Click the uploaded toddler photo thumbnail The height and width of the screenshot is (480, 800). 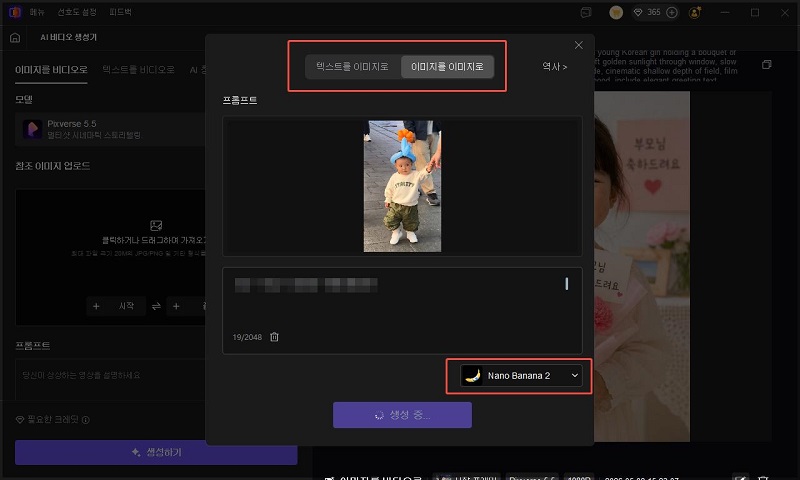coord(402,186)
